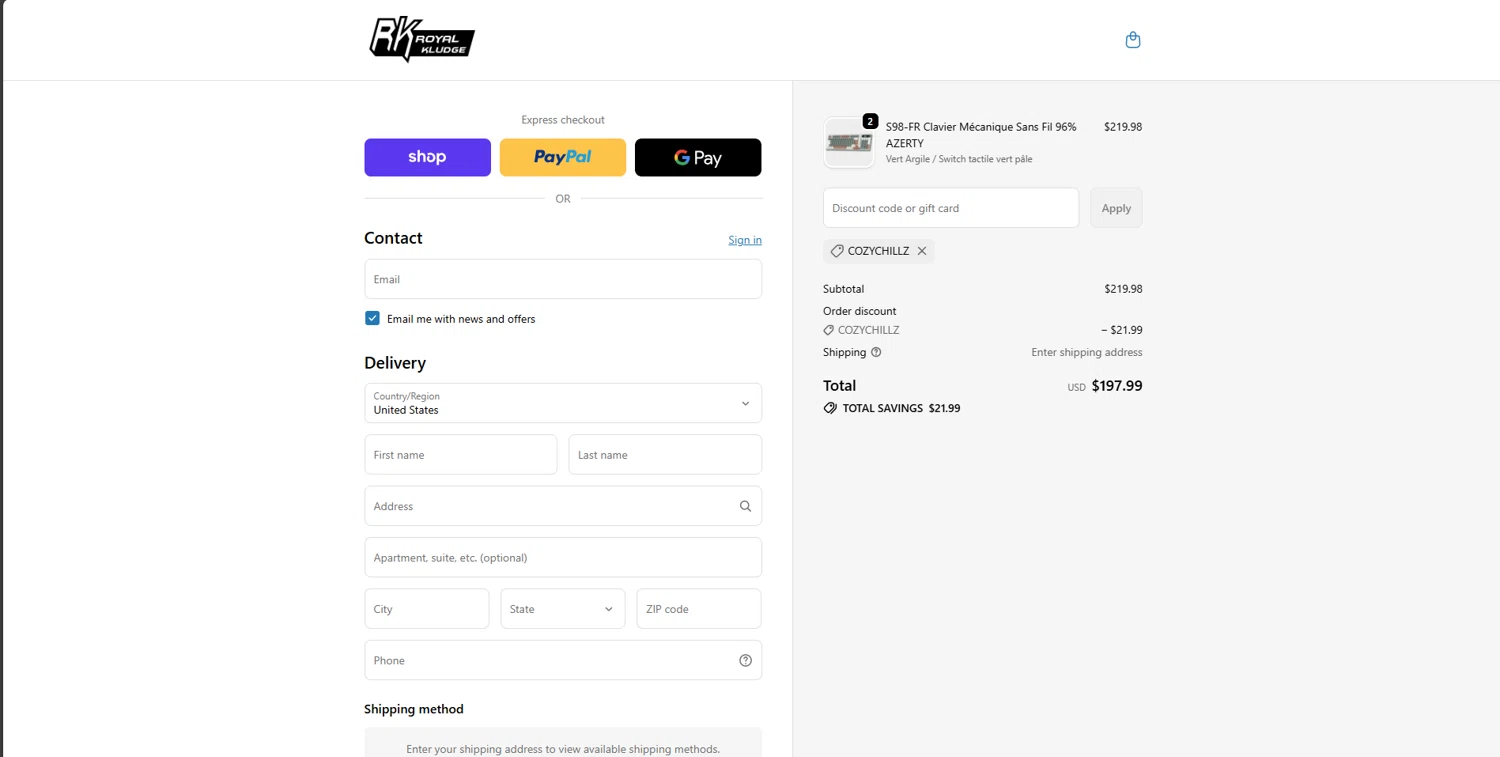Click the Enter shipping address text in summary

coord(1087,352)
